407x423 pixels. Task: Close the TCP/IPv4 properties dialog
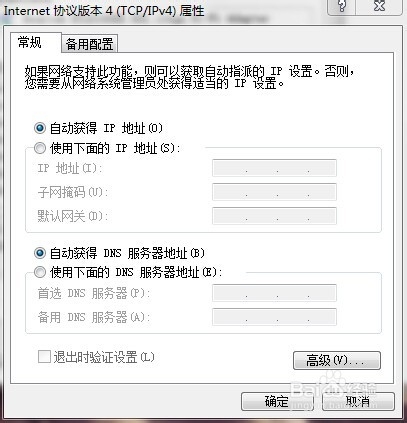click(379, 7)
